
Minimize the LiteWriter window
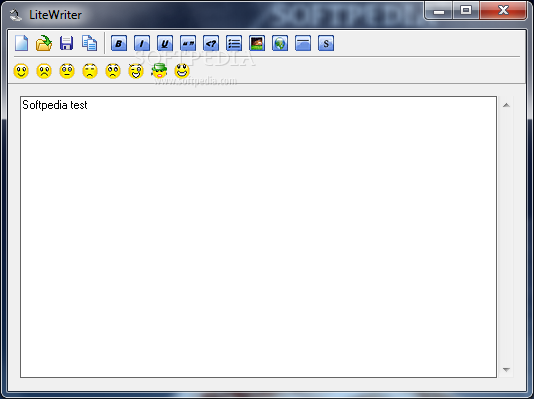pos(439,11)
